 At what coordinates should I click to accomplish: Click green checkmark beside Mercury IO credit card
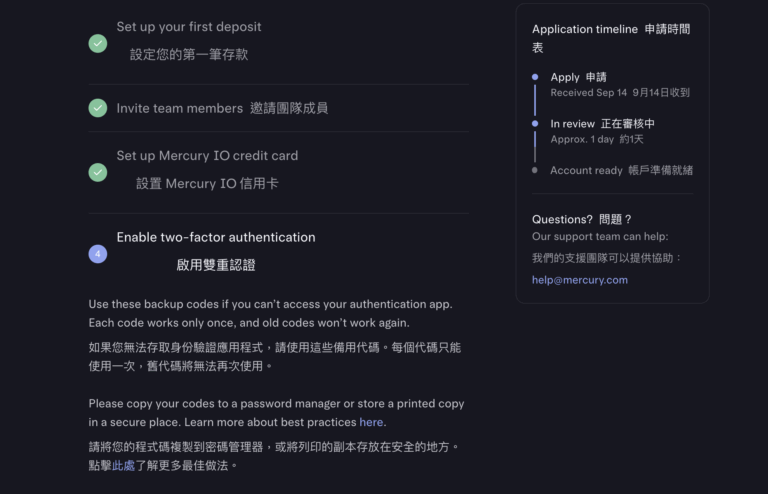pos(98,172)
